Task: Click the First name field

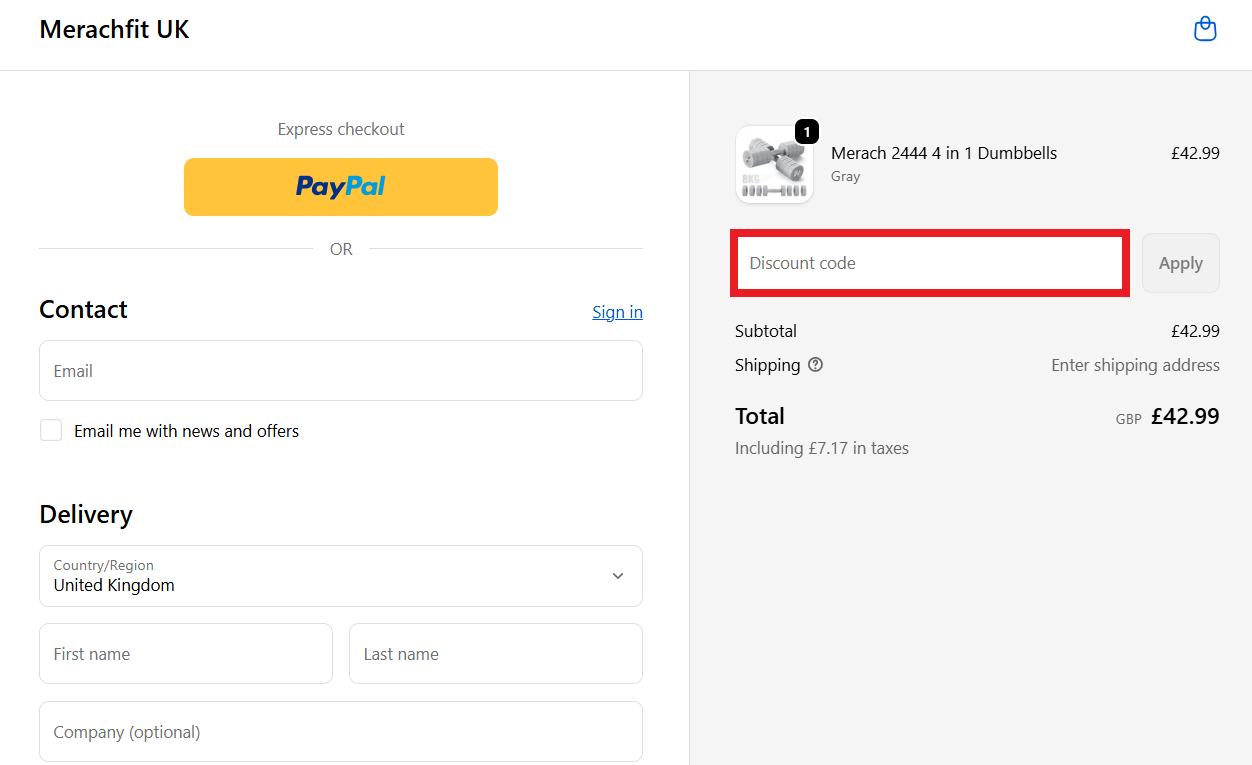Action: click(185, 654)
